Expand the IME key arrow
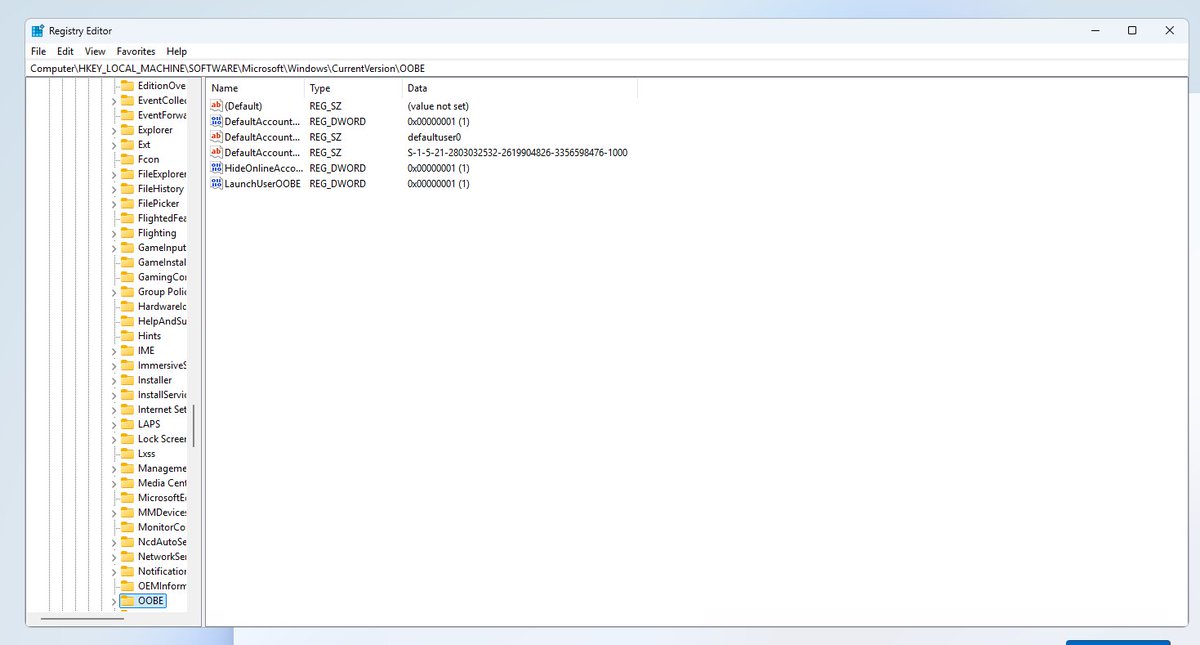 point(113,351)
